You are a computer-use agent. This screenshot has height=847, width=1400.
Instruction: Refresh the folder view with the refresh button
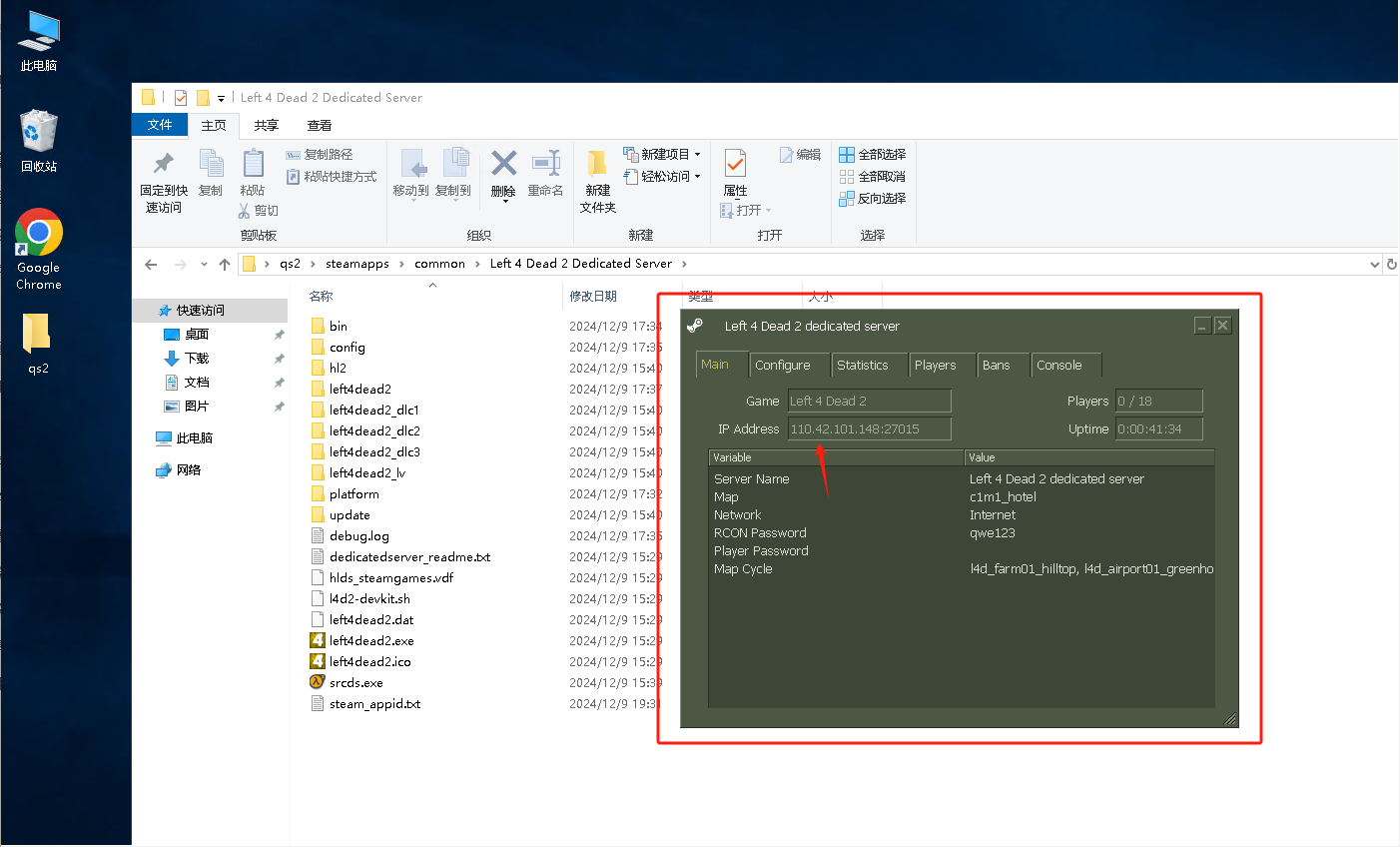tap(1391, 265)
